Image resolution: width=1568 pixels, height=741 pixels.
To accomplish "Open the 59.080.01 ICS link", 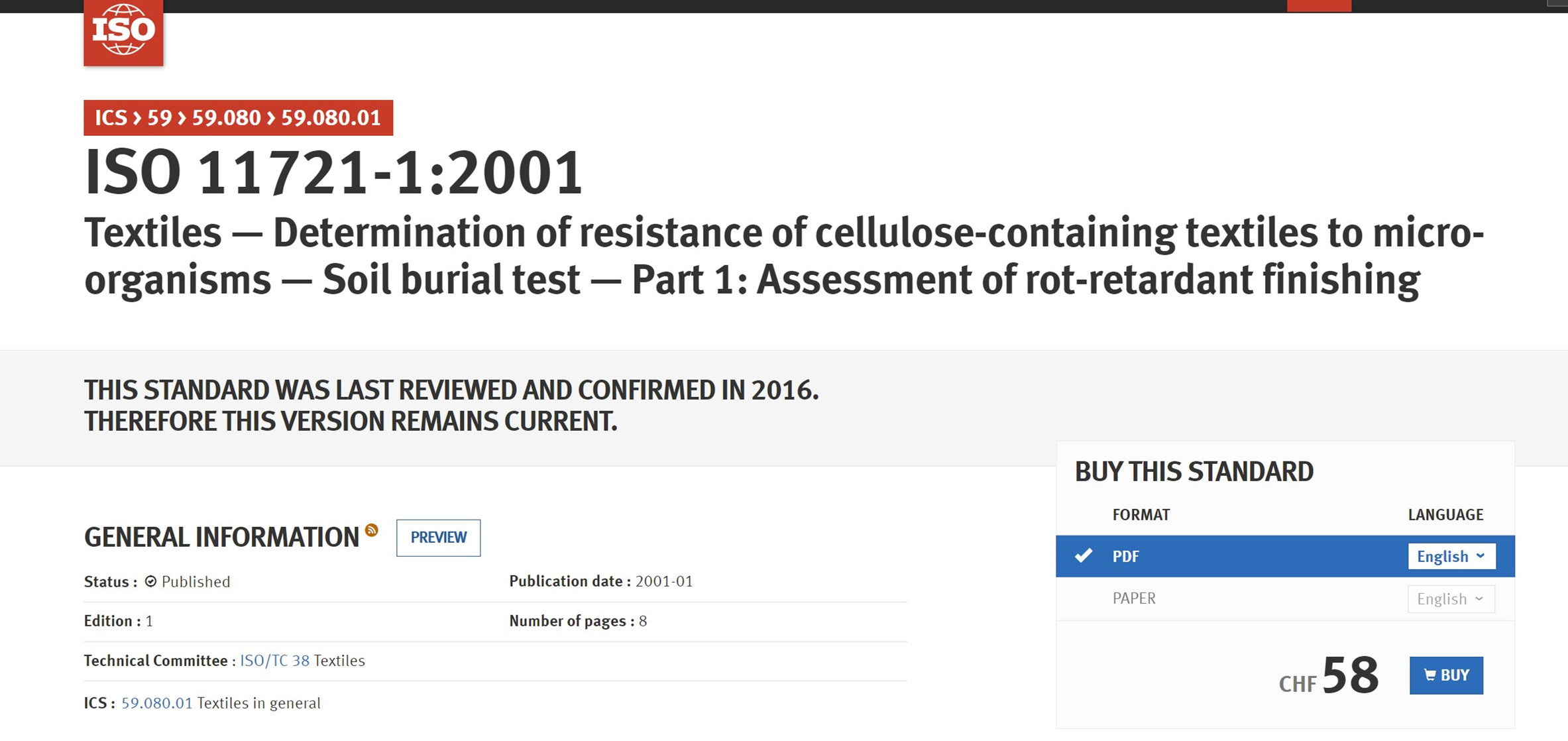I will click(156, 703).
